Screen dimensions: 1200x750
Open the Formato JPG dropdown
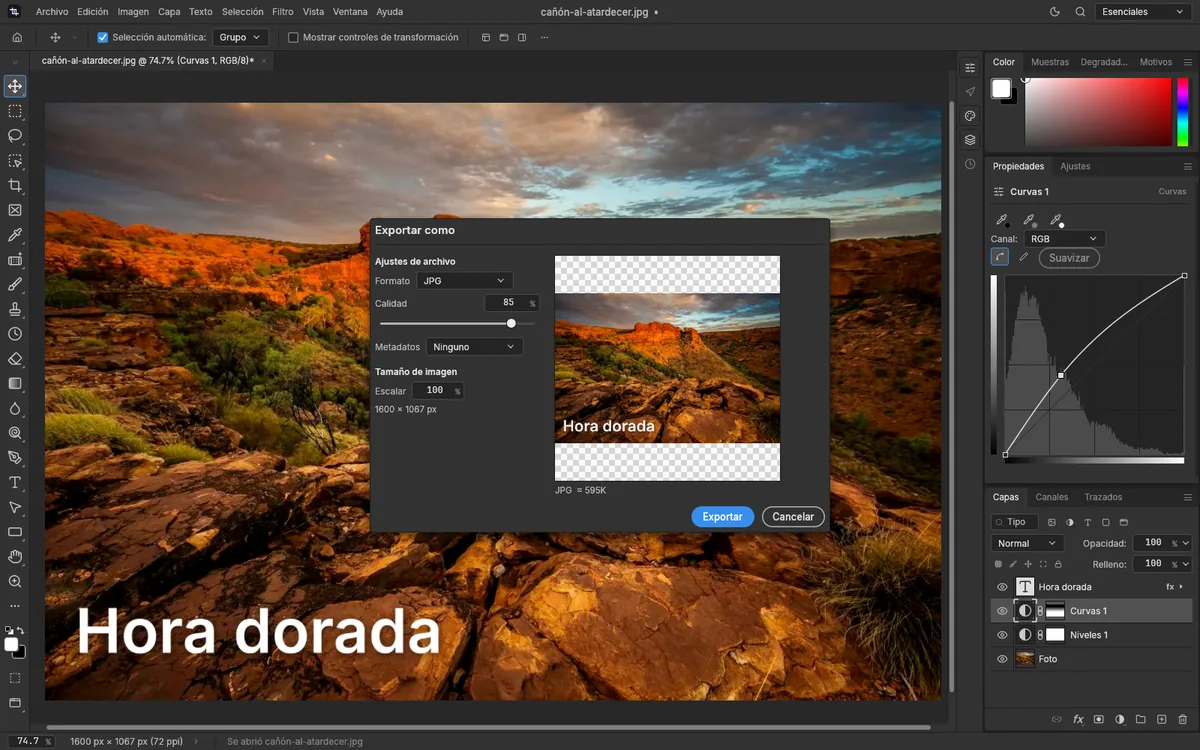click(465, 281)
